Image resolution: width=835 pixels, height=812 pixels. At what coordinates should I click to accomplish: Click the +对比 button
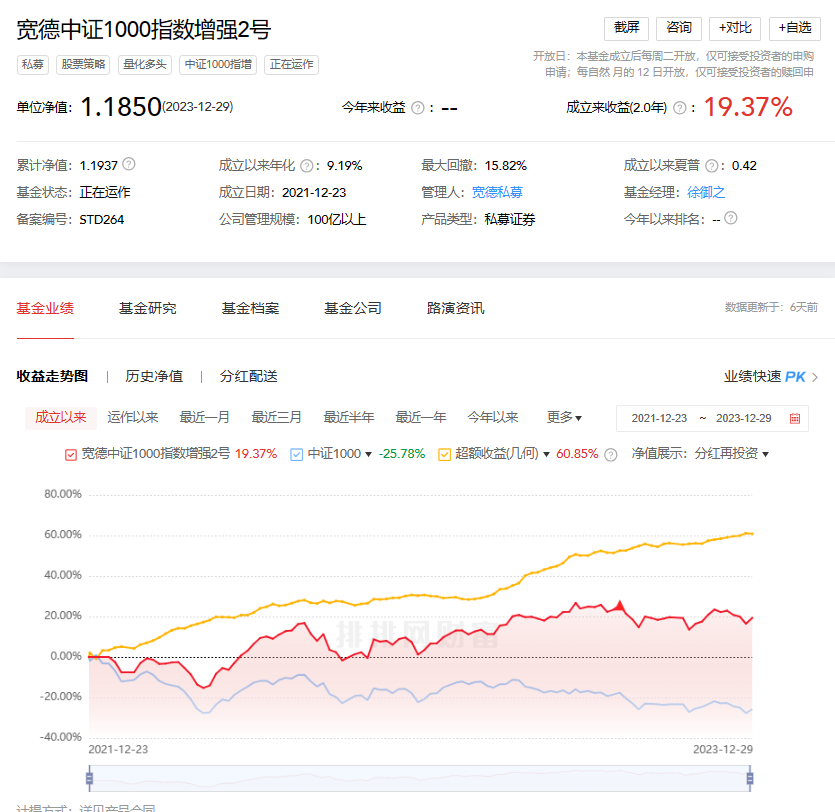(x=735, y=28)
